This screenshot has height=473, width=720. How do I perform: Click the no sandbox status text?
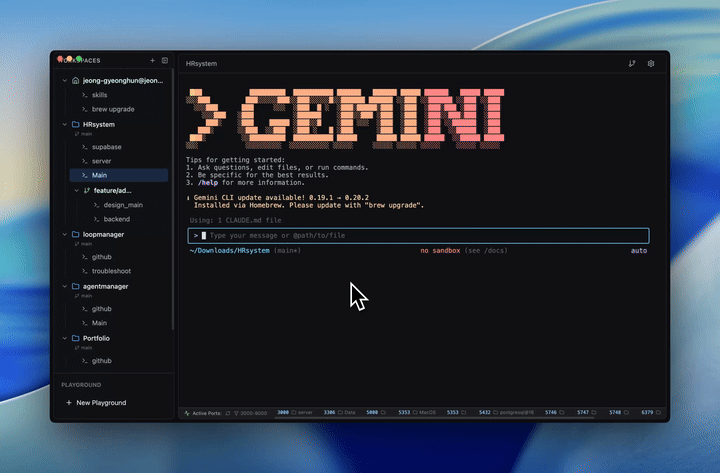point(440,251)
